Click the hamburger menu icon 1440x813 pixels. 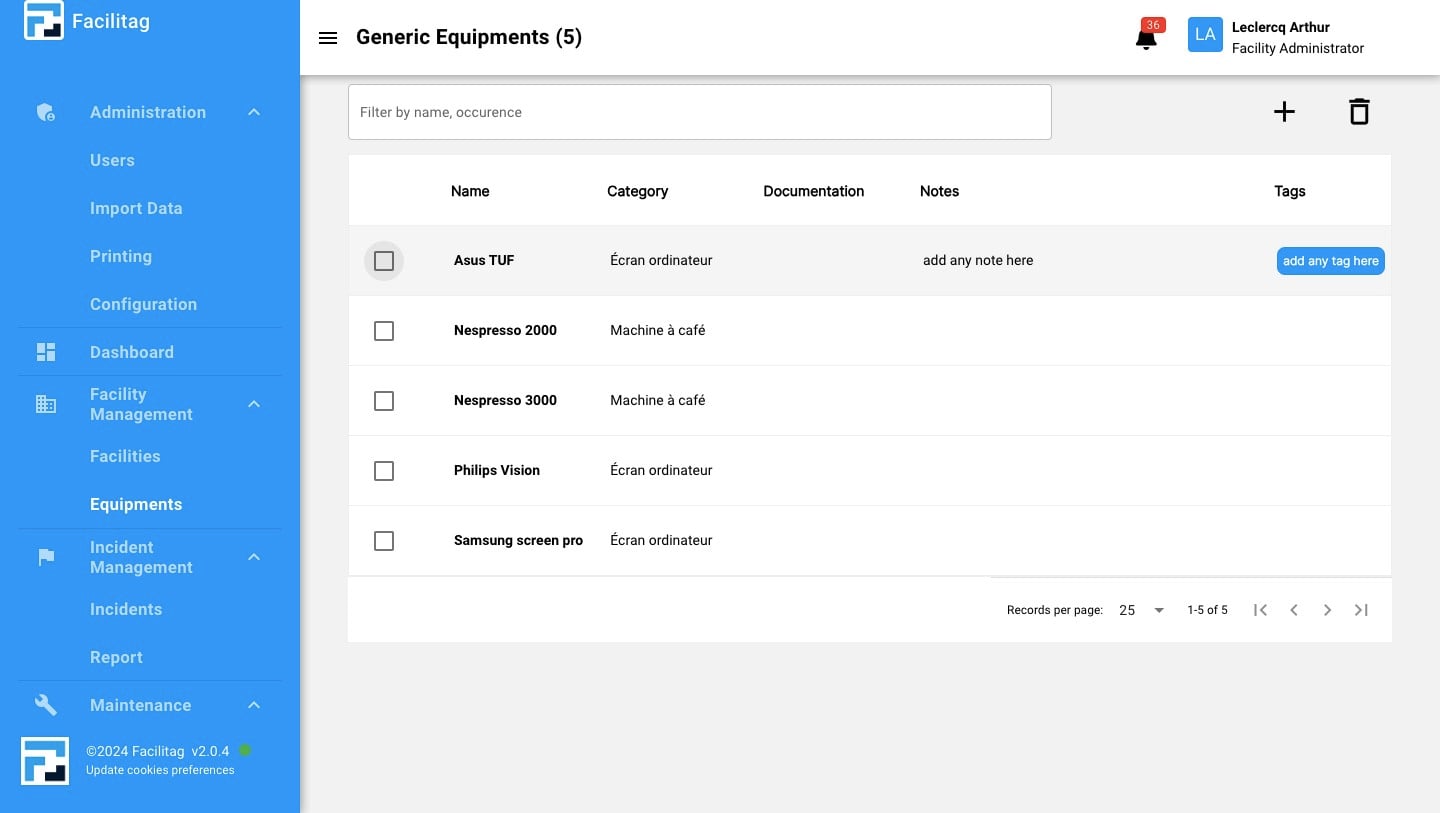click(327, 38)
